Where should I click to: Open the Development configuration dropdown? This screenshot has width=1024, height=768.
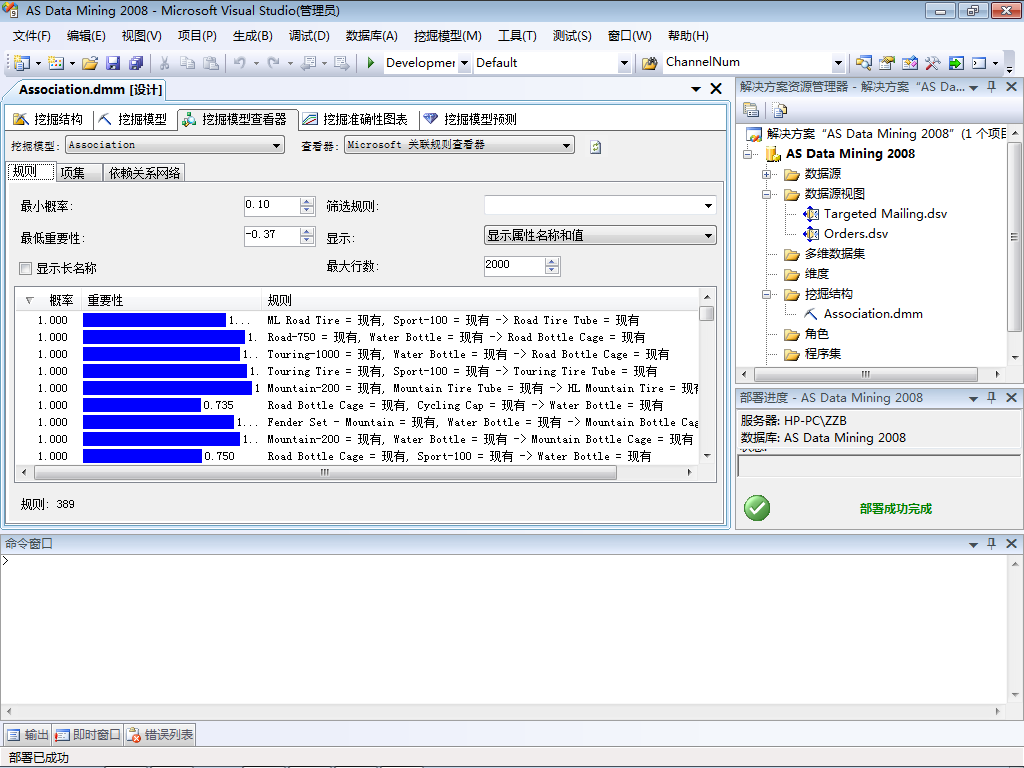464,63
